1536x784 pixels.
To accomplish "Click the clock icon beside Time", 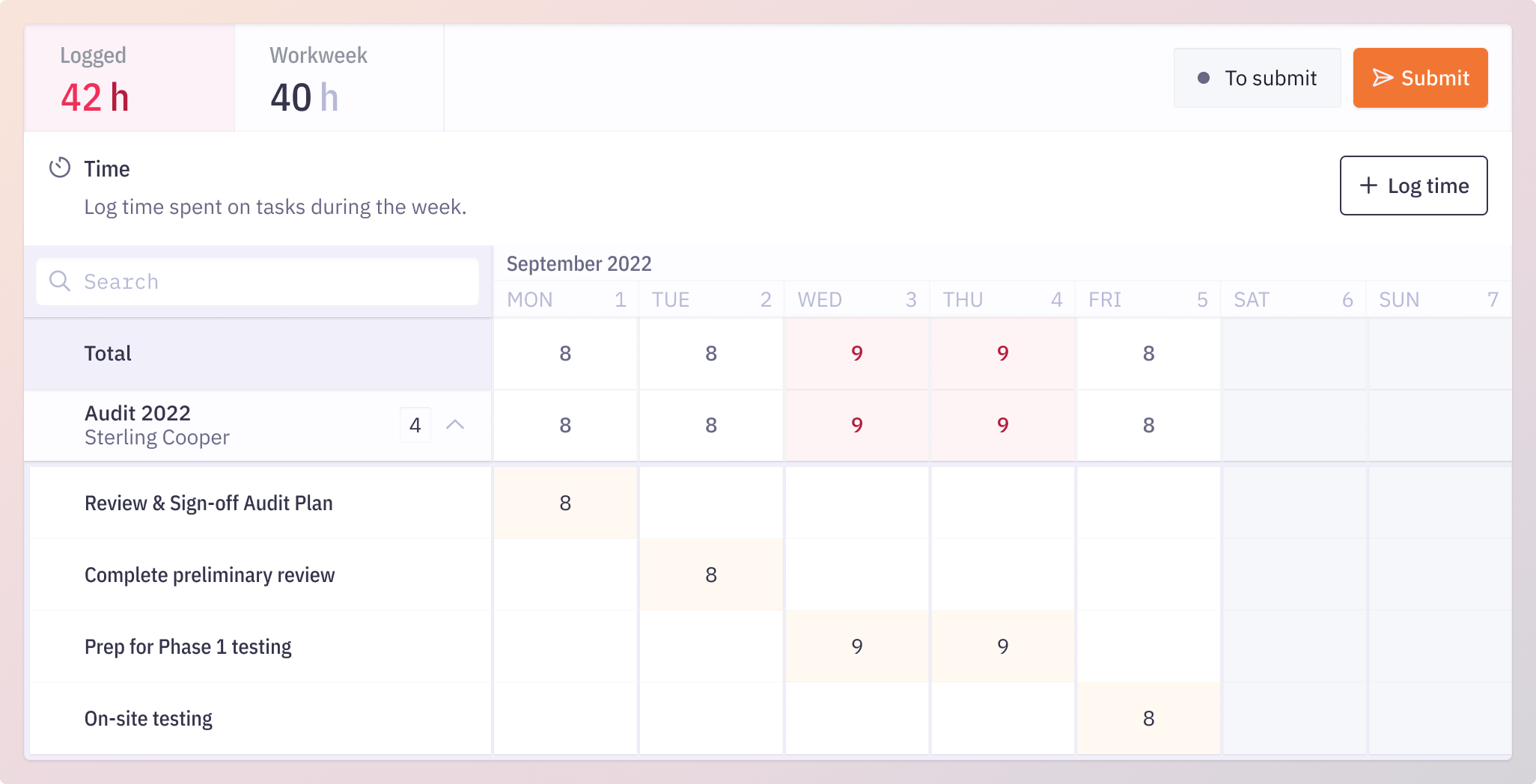I will pyautogui.click(x=60, y=168).
